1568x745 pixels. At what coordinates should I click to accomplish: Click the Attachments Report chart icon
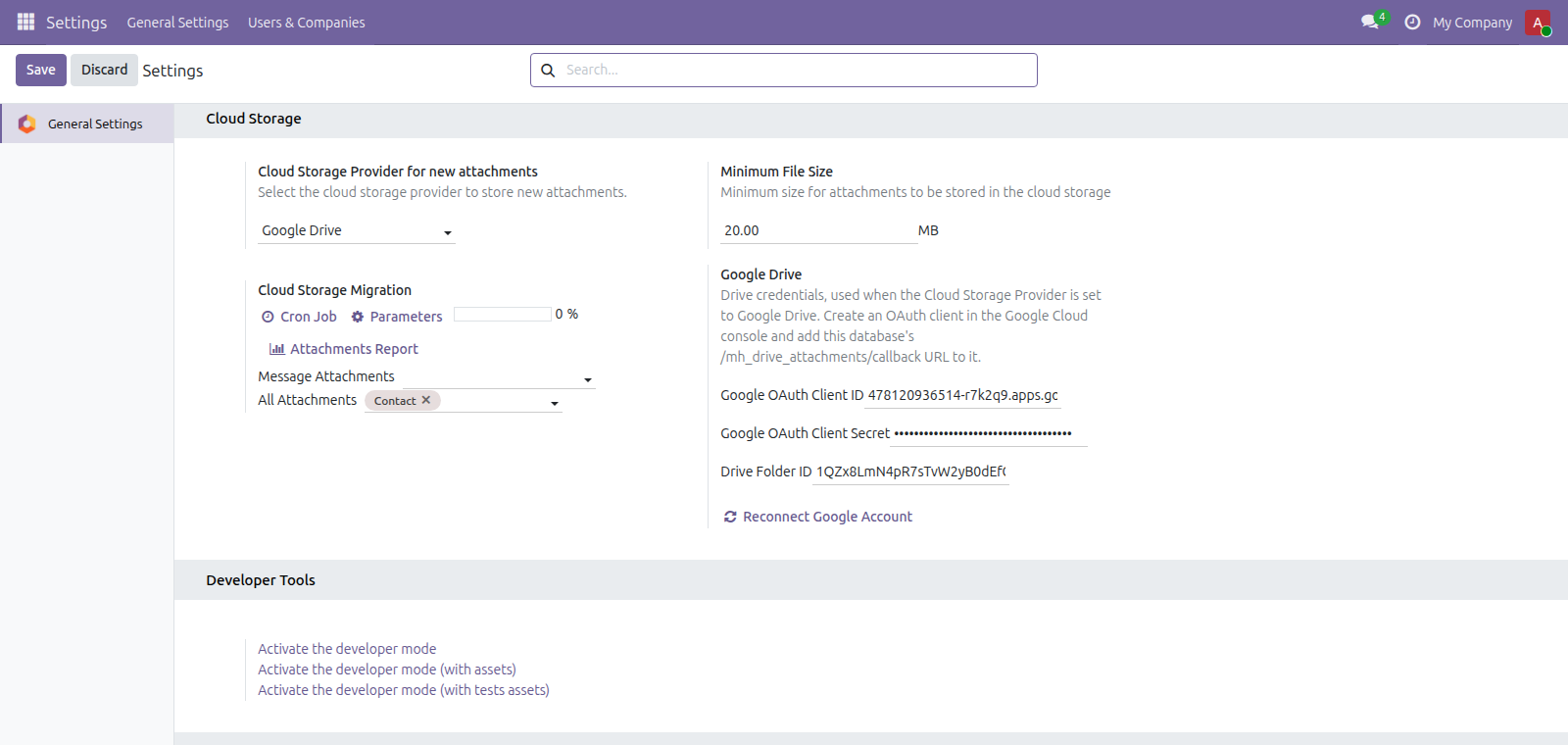pyautogui.click(x=277, y=349)
